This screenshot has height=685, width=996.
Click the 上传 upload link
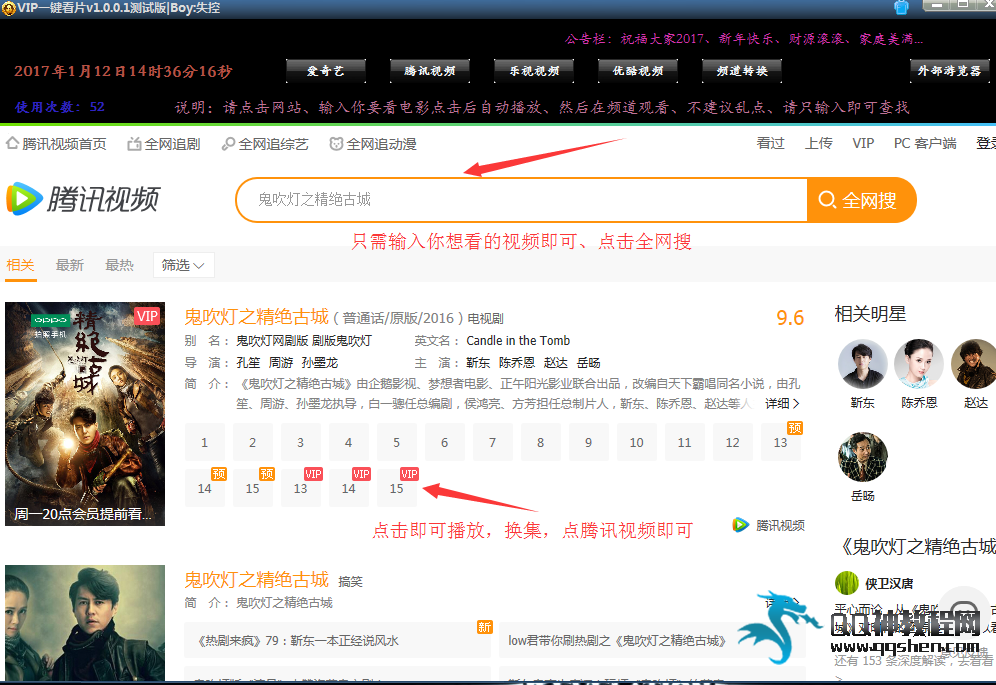click(x=819, y=144)
